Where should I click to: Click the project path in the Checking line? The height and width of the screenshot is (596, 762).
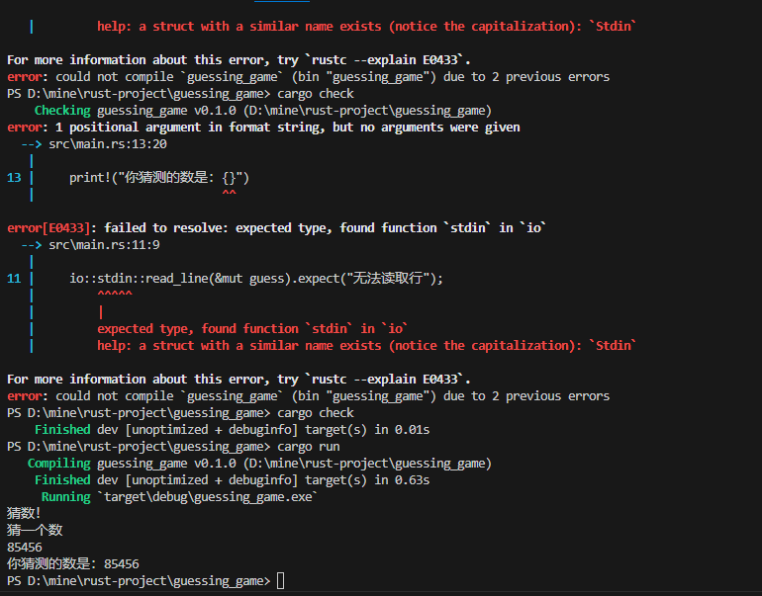pyautogui.click(x=367, y=110)
